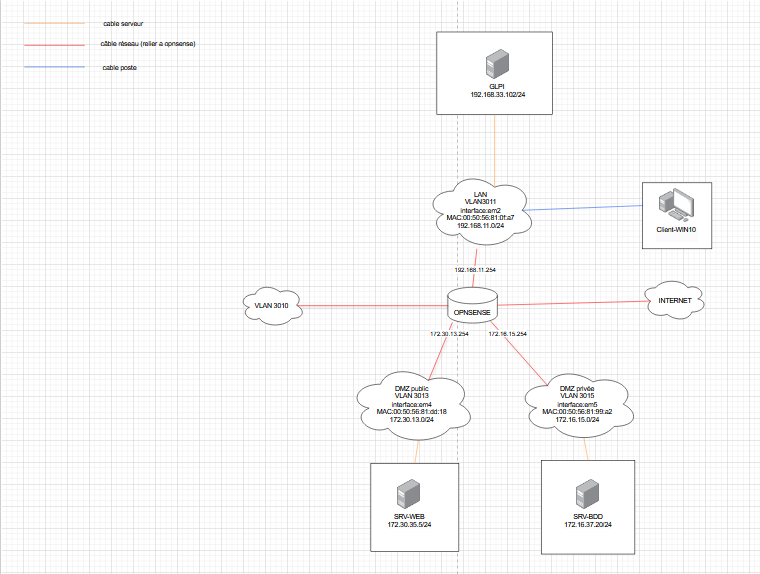This screenshot has width=760, height=574.
Task: Select the VLAN 3010 cloud shape
Action: (272, 306)
